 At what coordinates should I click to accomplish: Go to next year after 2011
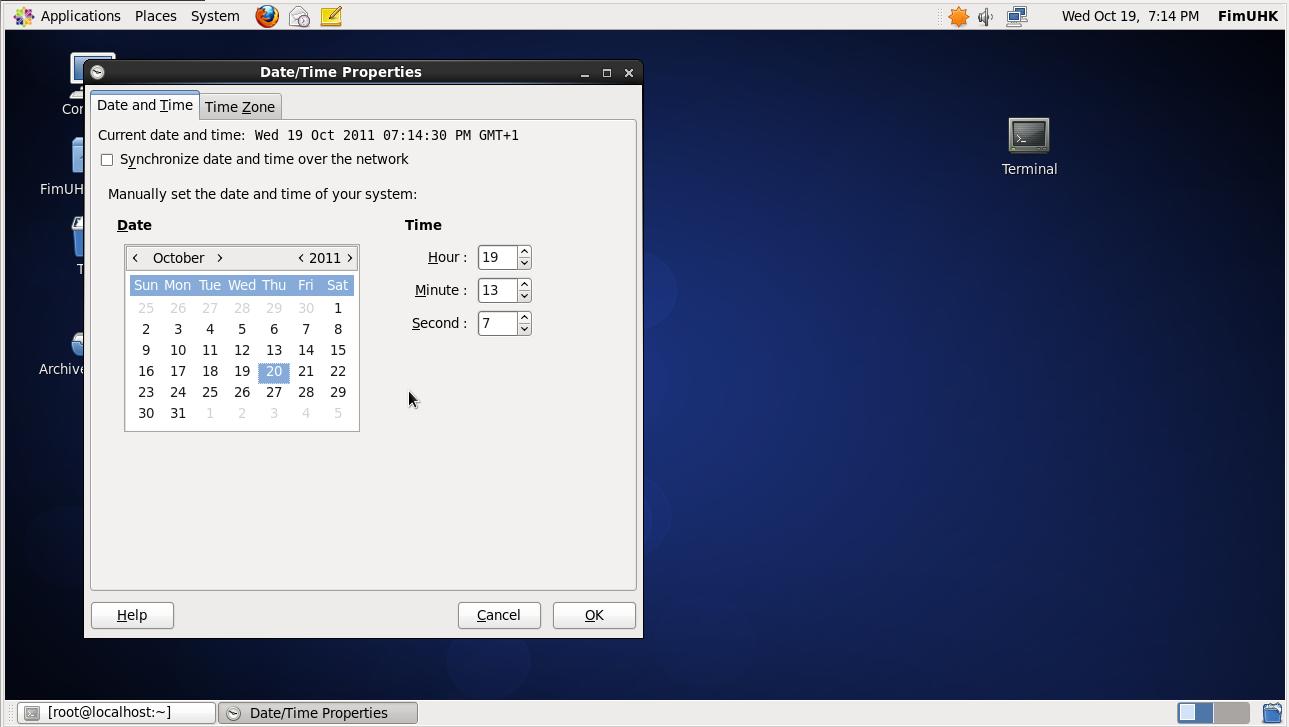pyautogui.click(x=349, y=258)
